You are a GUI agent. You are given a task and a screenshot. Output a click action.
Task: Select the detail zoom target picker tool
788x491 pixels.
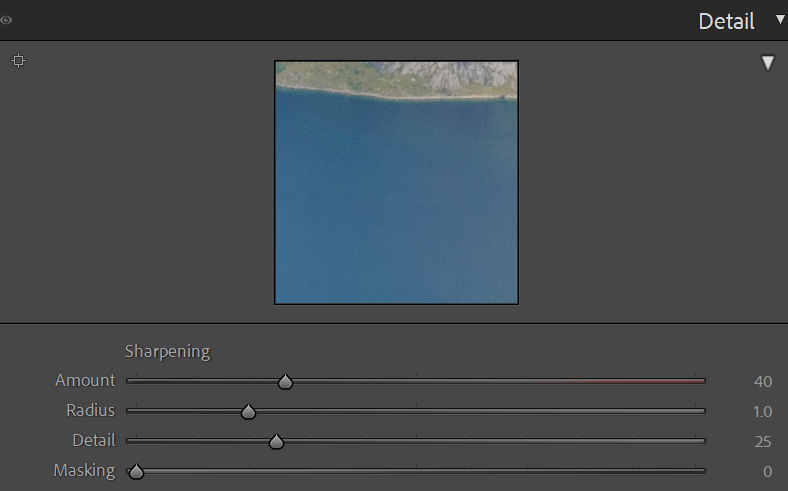click(19, 61)
